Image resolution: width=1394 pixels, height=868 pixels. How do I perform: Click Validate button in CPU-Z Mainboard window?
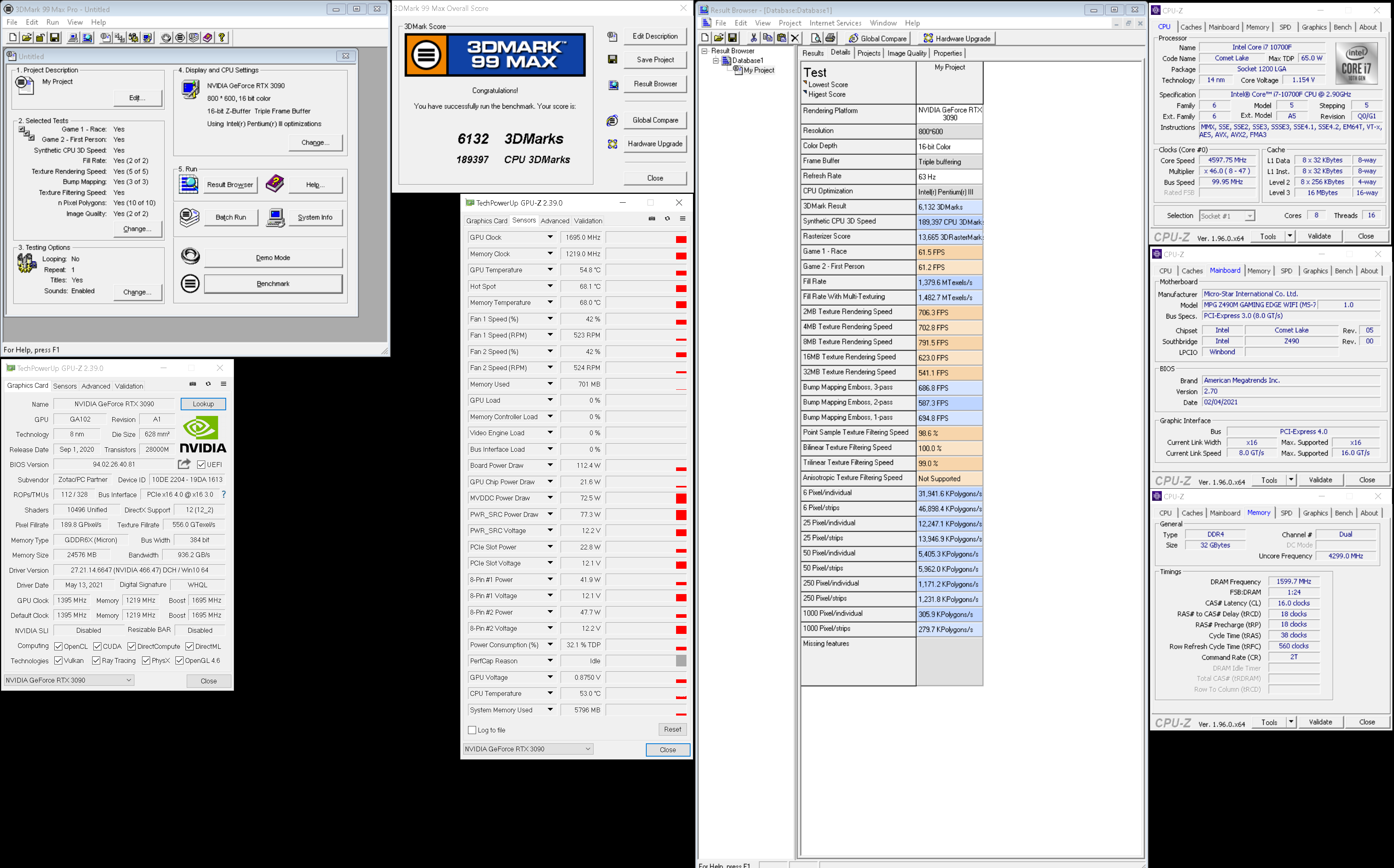[1320, 480]
